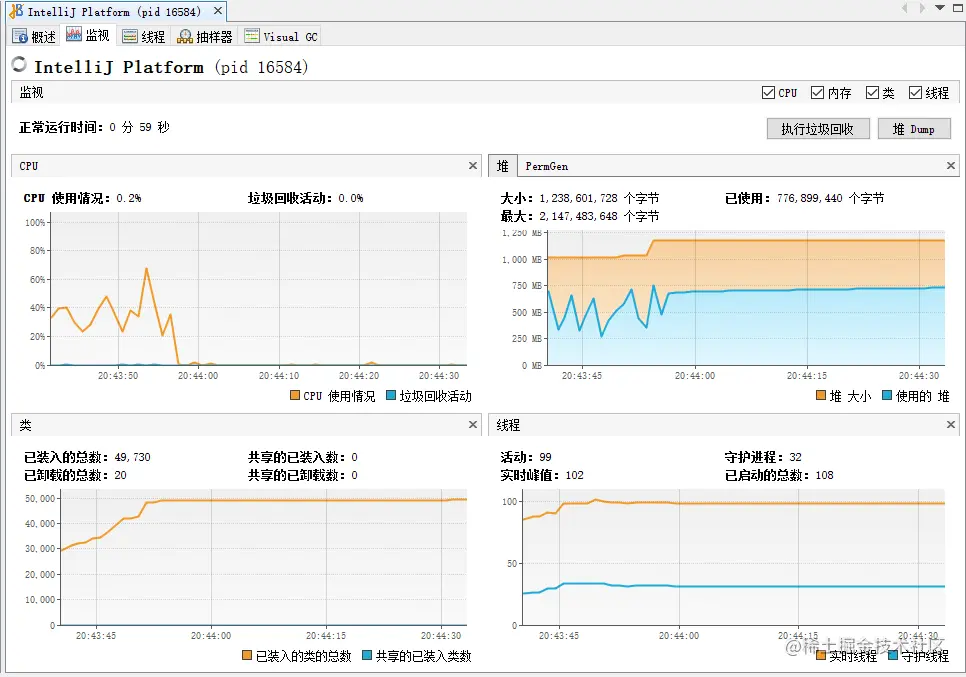Click the blue 使用的 堆 legend swatch
The image size is (966, 677).
tap(887, 395)
